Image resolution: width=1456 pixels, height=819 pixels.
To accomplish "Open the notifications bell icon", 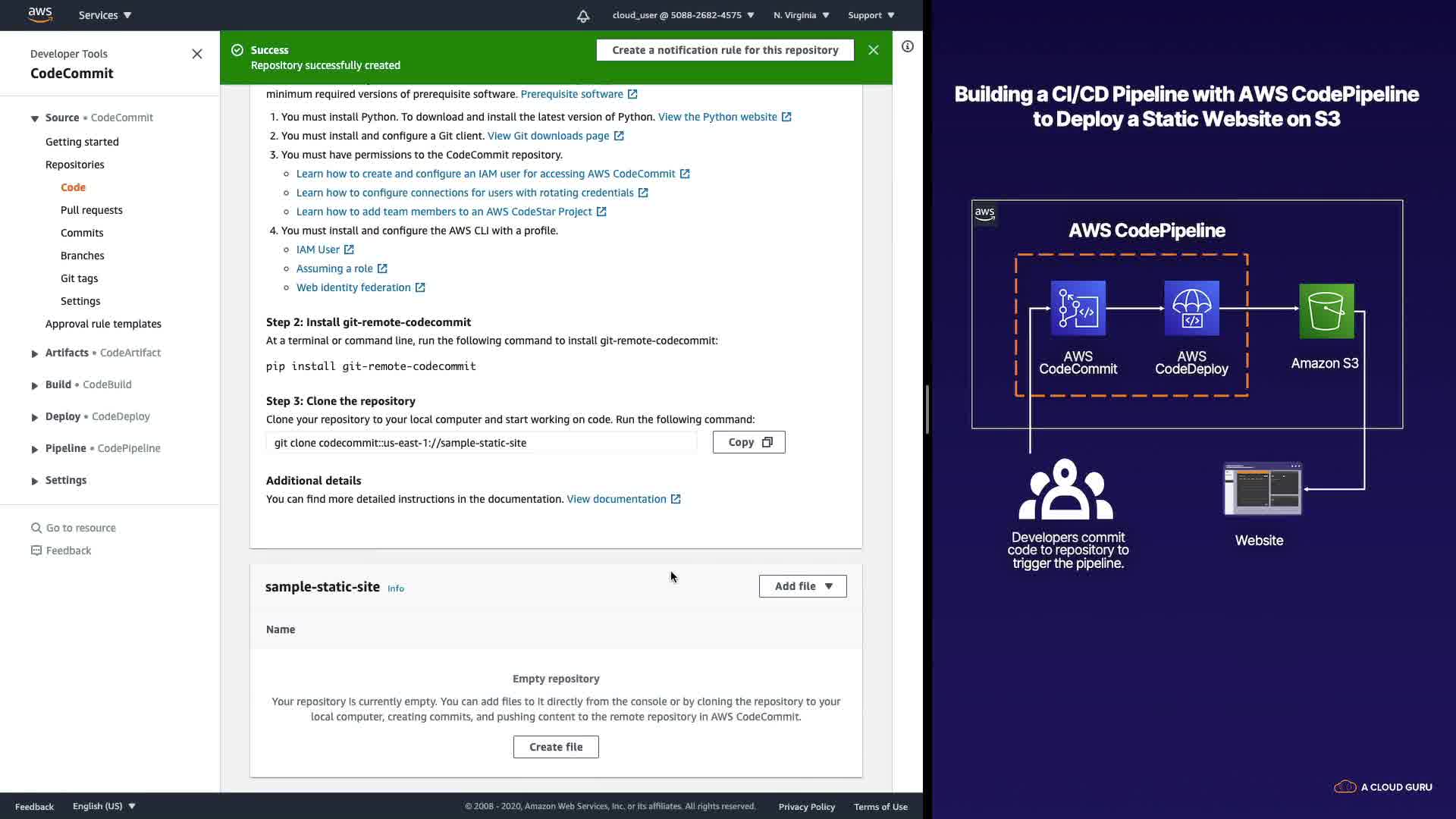I will (582, 16).
